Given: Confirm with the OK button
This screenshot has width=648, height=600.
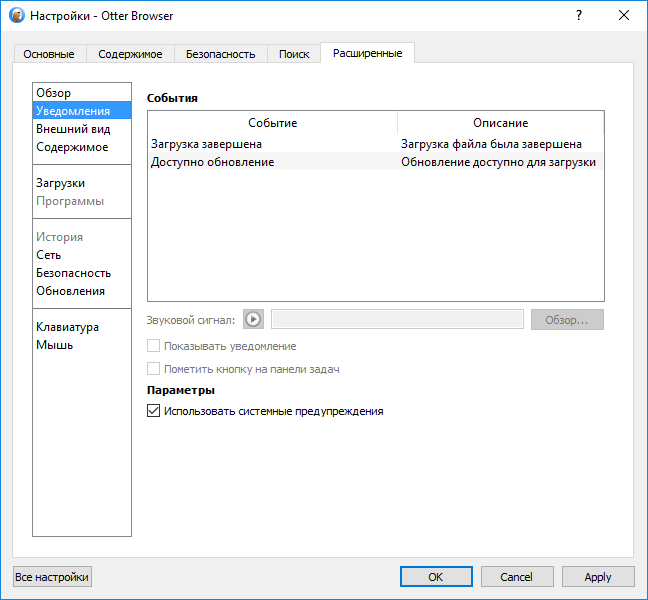Looking at the screenshot, I should coord(436,576).
